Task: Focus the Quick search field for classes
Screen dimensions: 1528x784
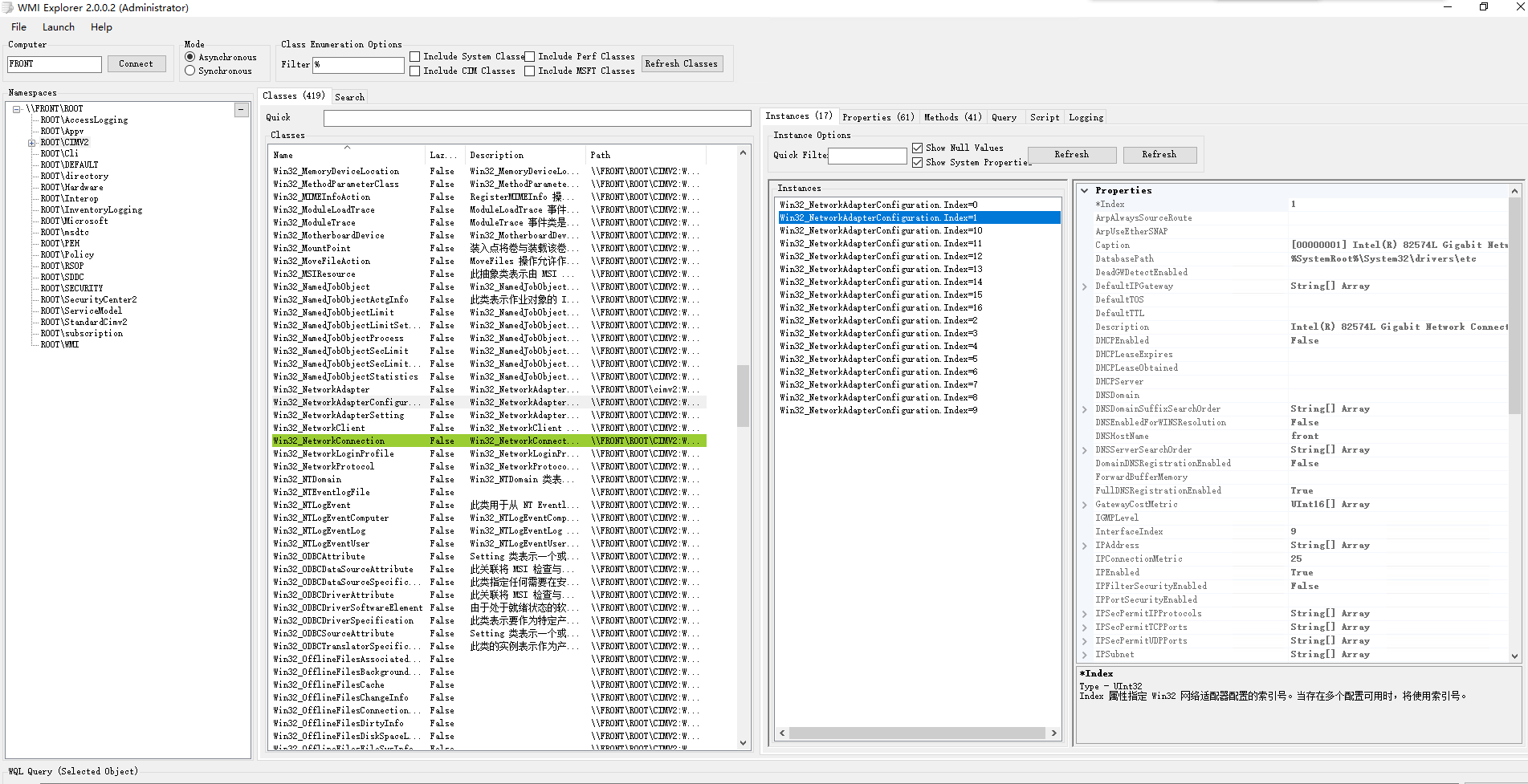Action: pyautogui.click(x=537, y=118)
